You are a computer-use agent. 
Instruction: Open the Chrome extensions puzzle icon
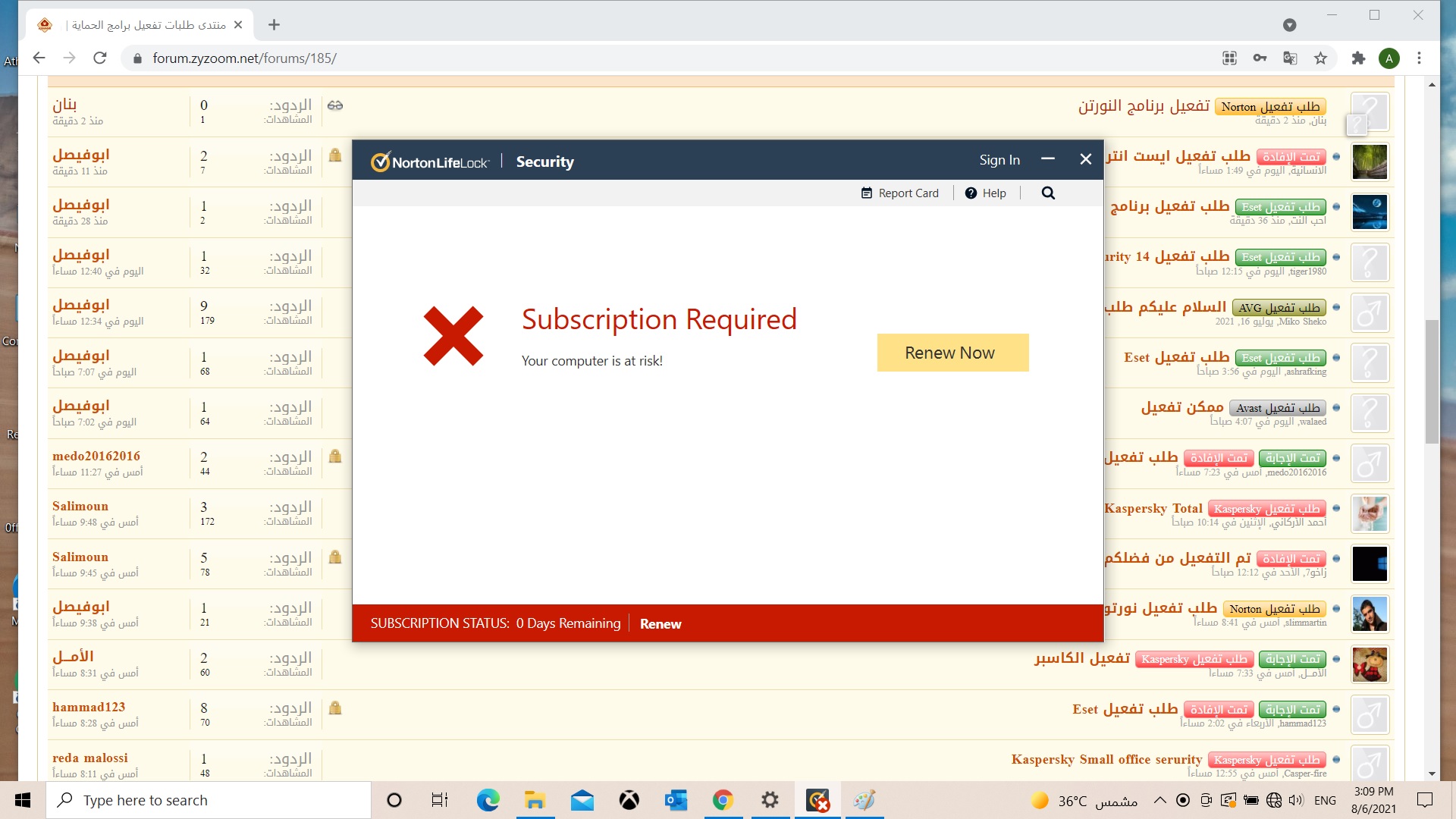click(1358, 58)
